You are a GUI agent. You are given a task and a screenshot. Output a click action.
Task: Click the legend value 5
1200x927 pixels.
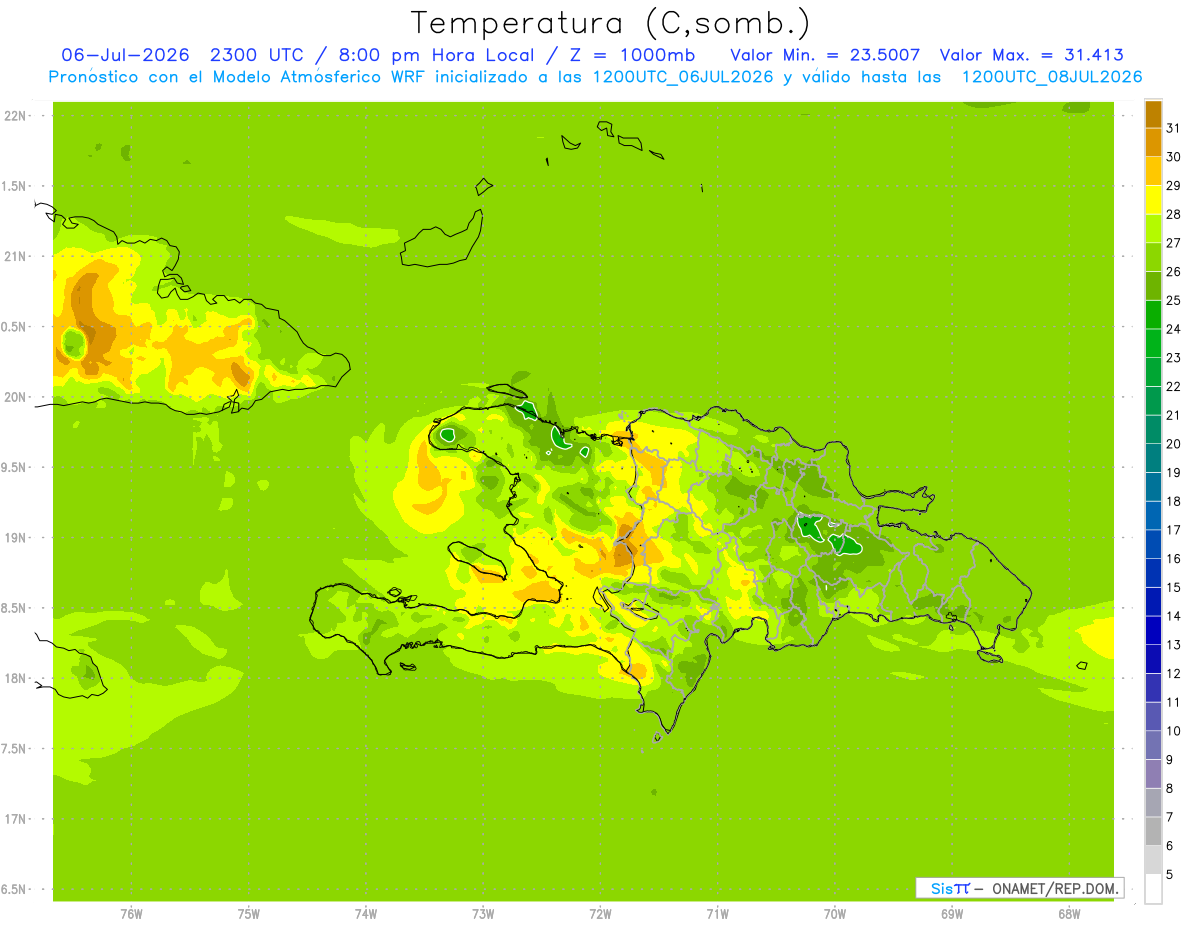tap(1170, 874)
